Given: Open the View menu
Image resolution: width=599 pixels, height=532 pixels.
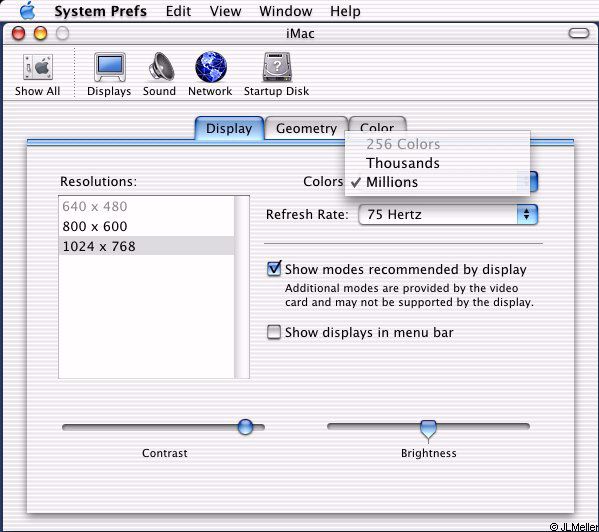Looking at the screenshot, I should [225, 11].
